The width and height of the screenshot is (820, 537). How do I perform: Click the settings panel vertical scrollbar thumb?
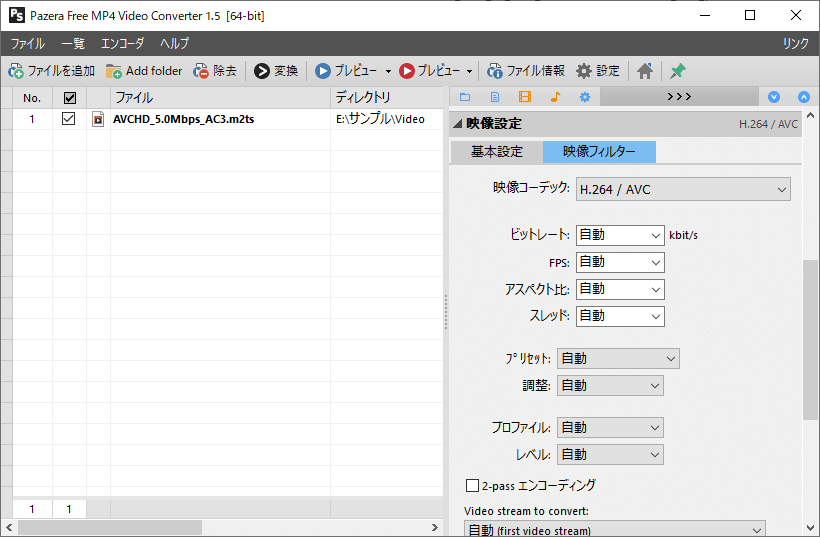[811, 339]
